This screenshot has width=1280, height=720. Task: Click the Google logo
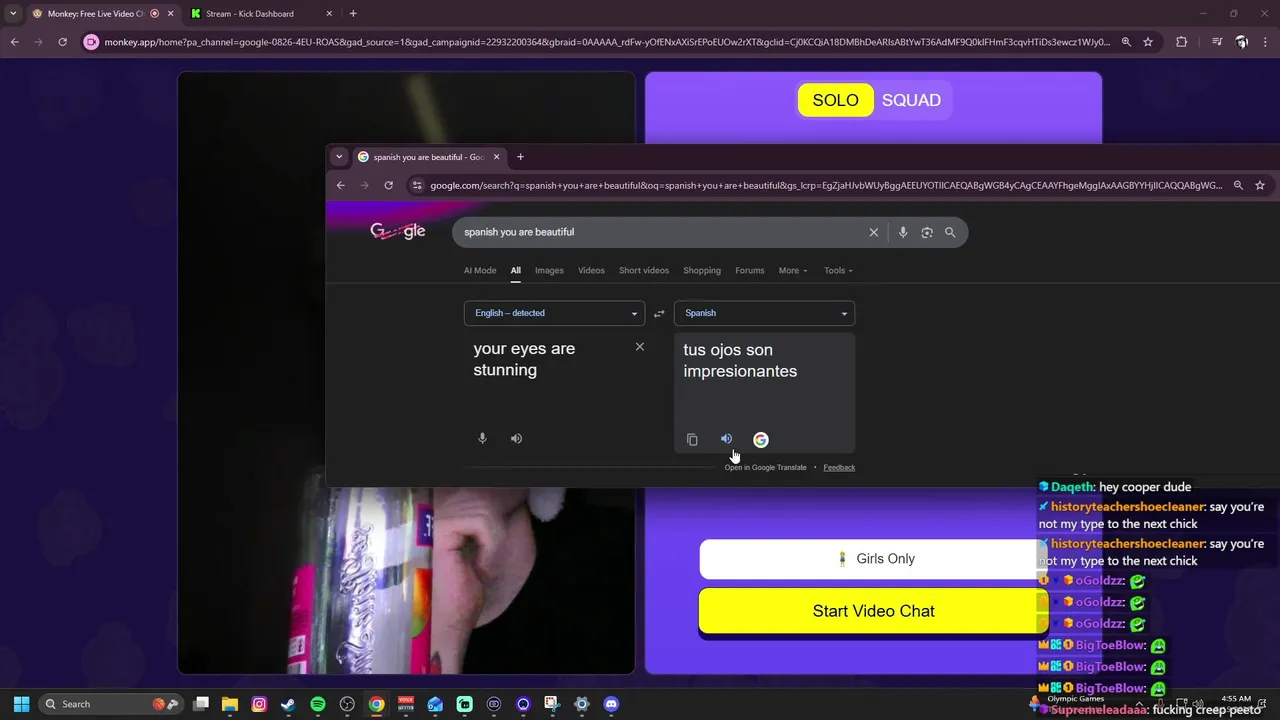(398, 231)
